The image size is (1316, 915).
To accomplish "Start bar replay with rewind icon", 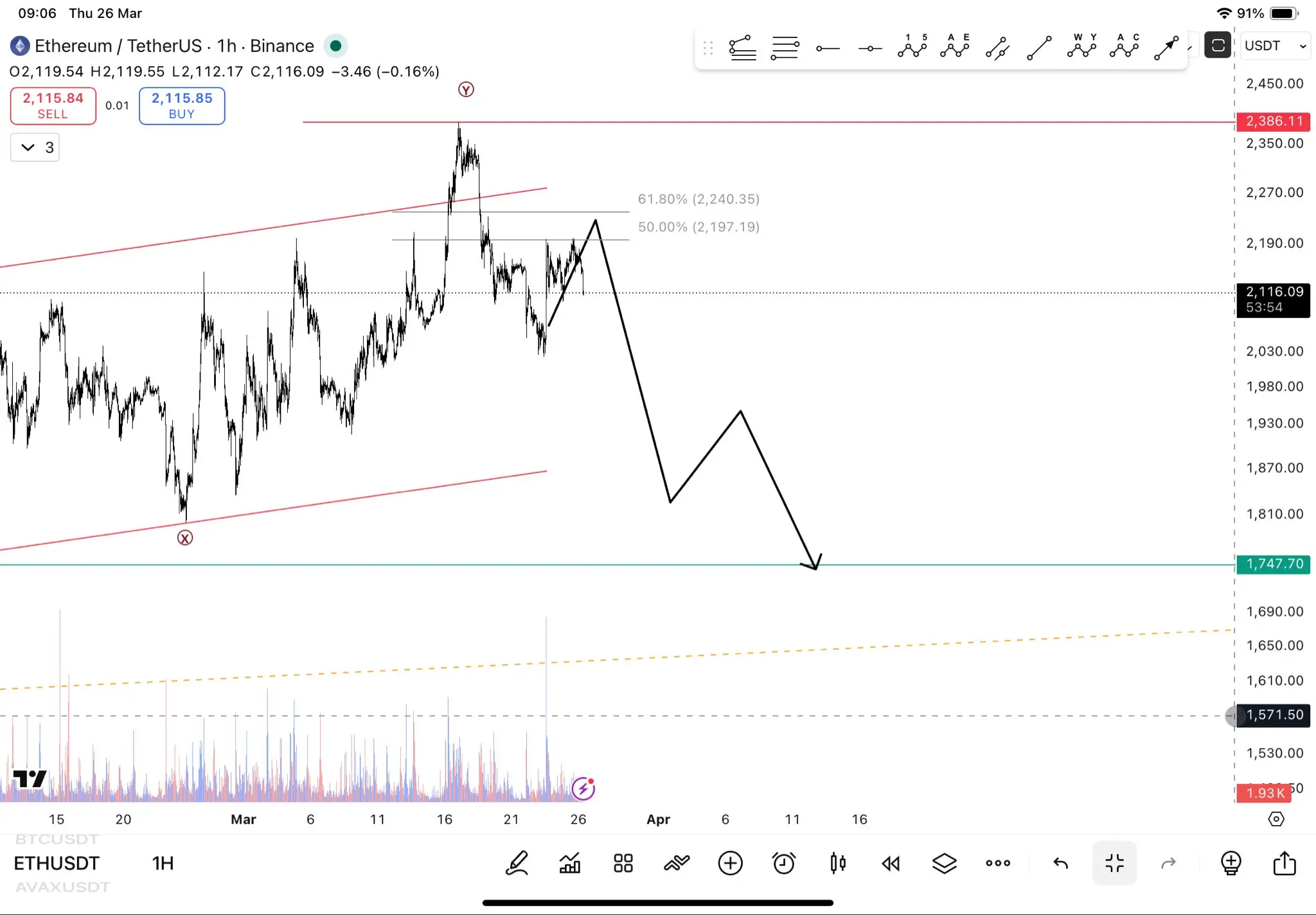I will click(x=891, y=863).
